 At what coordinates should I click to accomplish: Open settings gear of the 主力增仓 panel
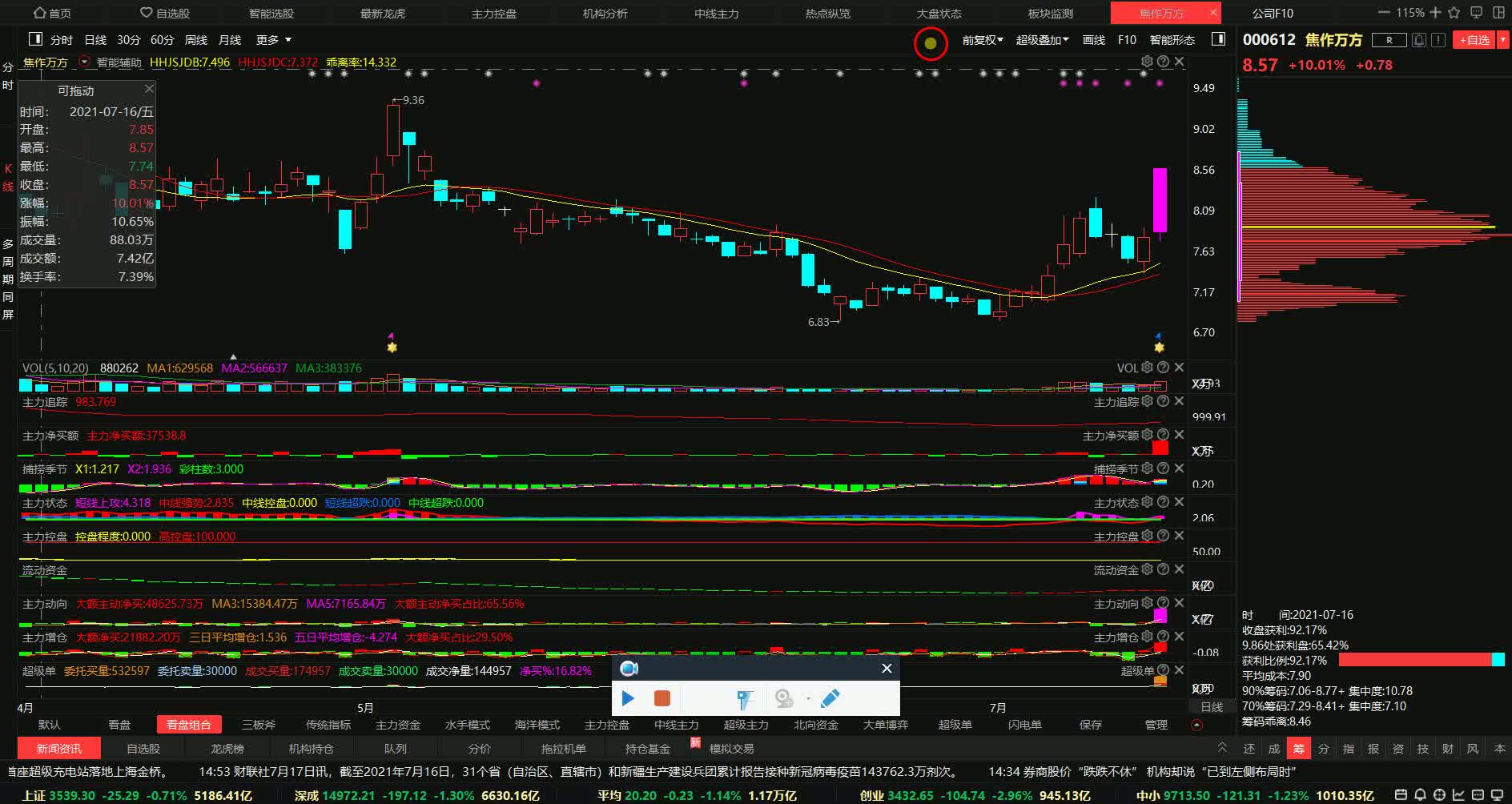coord(1147,637)
